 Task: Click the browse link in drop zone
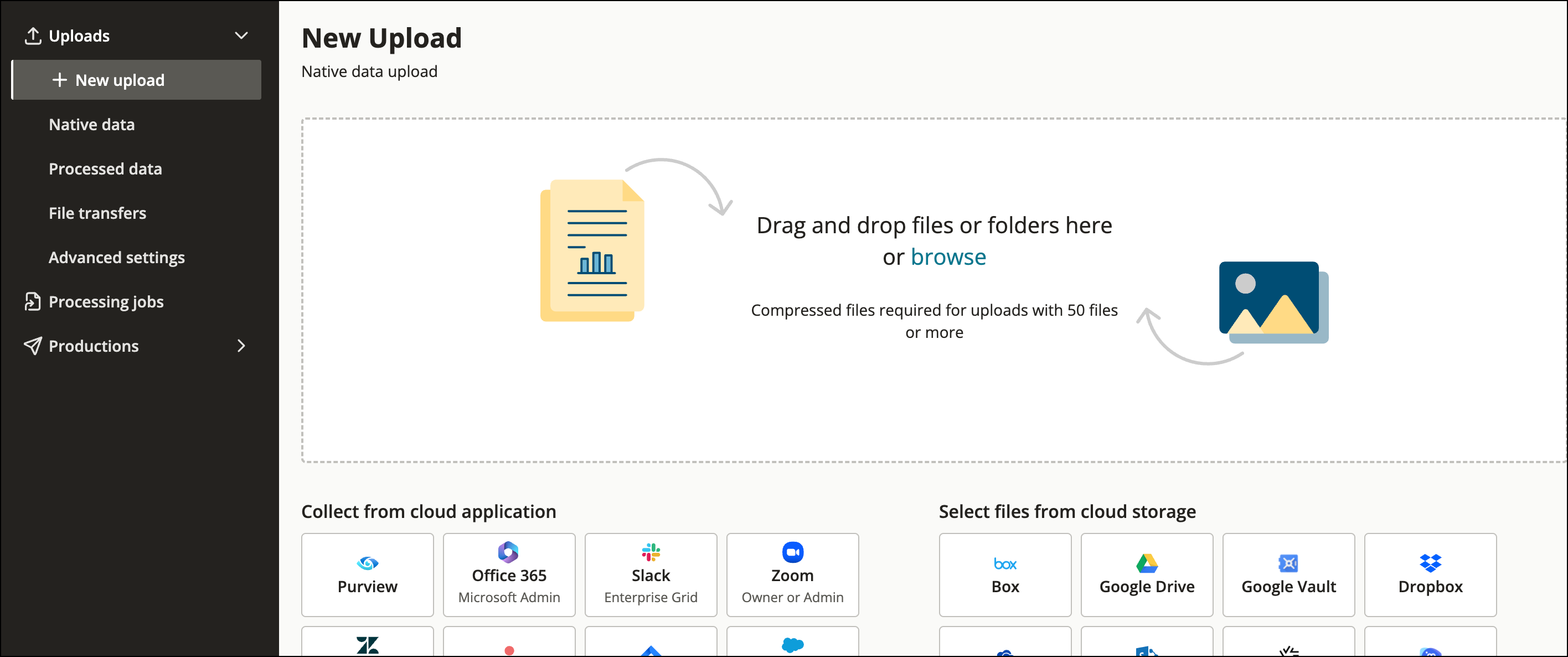(x=948, y=257)
